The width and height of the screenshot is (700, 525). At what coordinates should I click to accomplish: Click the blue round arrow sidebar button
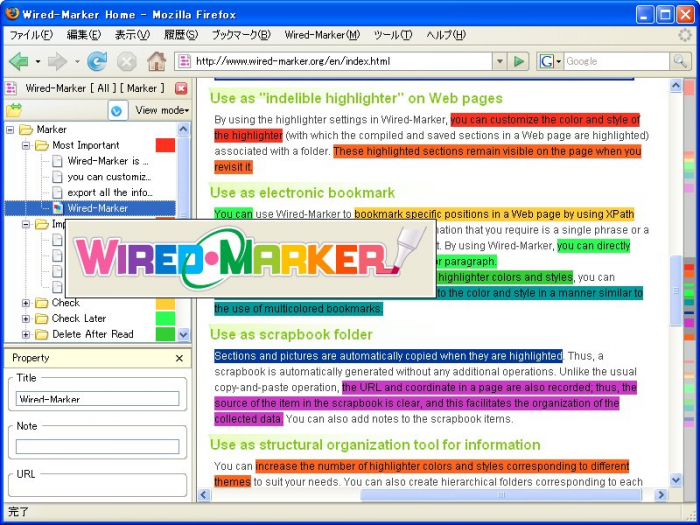click(117, 110)
